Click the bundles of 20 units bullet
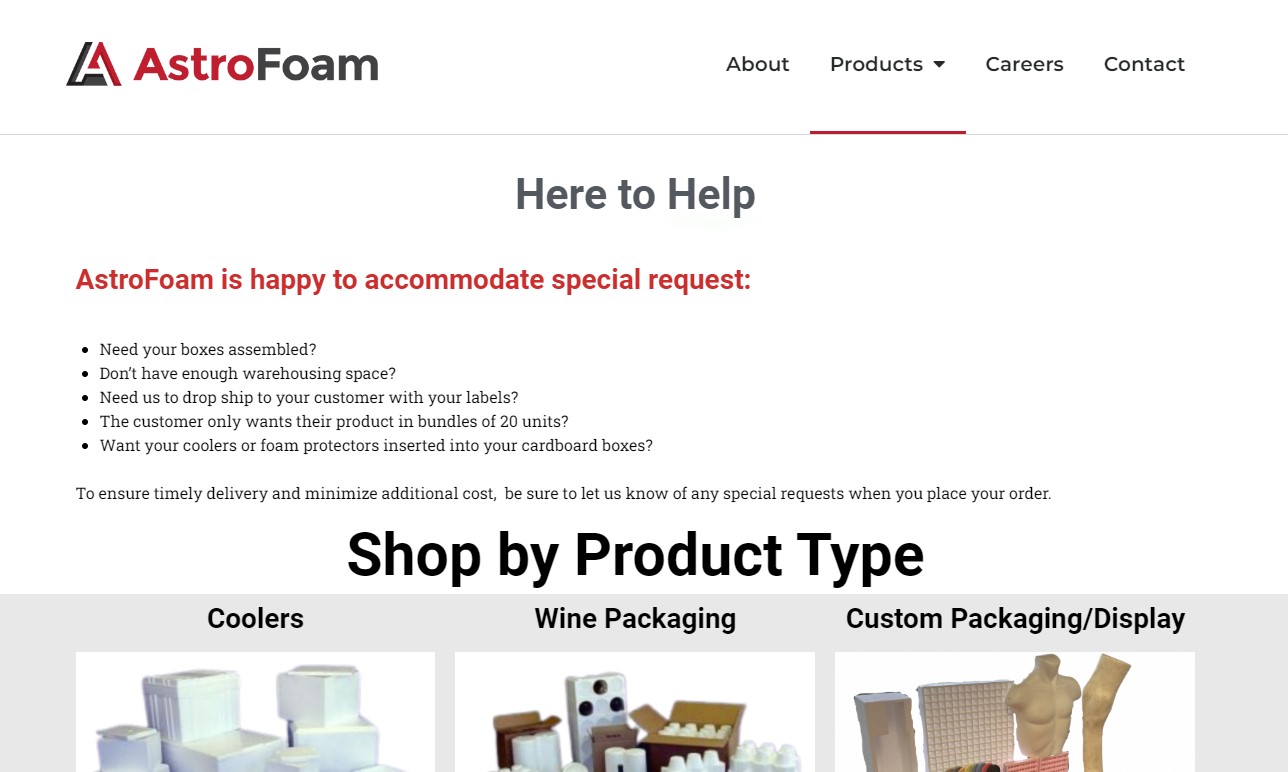Viewport: 1288px width, 772px height. (334, 421)
